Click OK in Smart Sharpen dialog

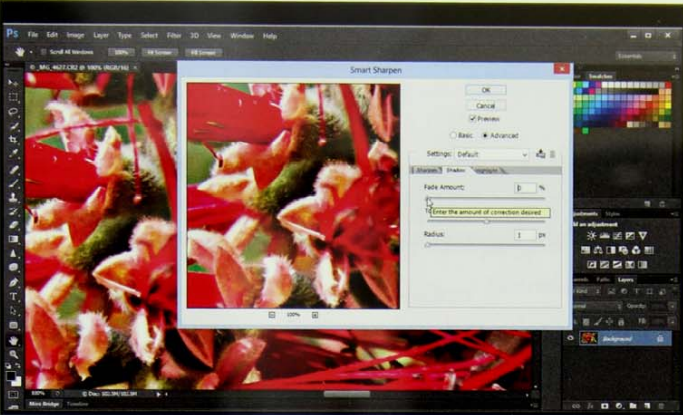point(486,90)
